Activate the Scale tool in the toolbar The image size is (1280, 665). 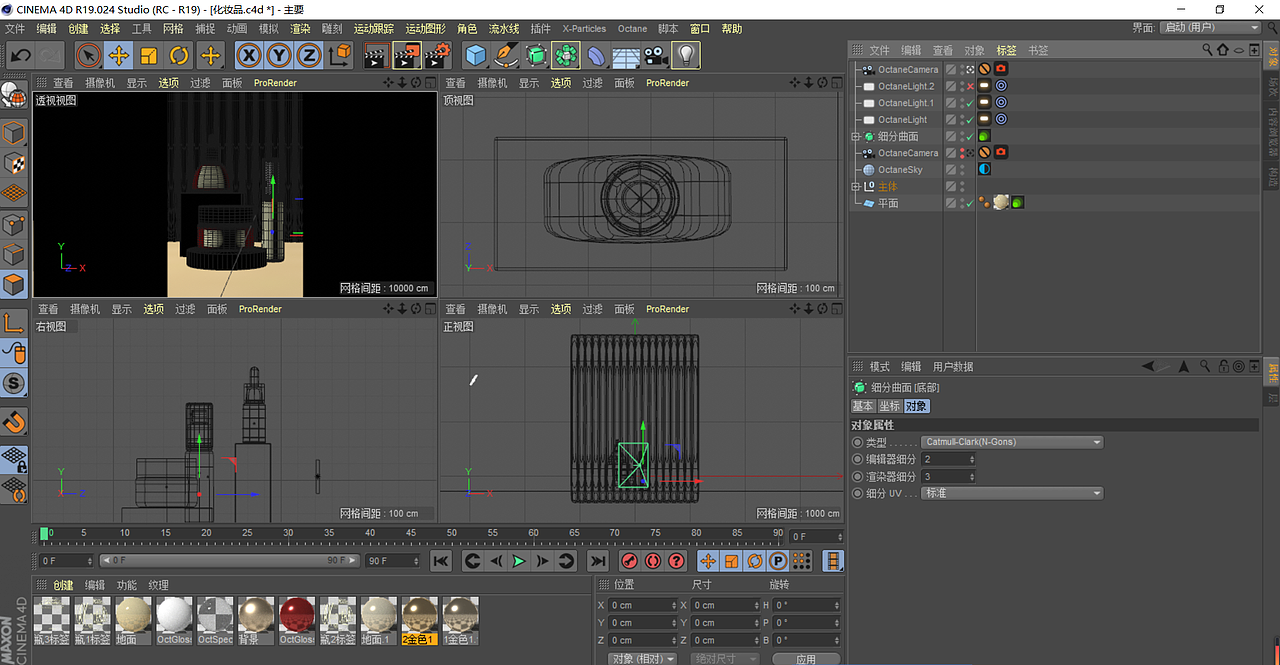[x=149, y=55]
